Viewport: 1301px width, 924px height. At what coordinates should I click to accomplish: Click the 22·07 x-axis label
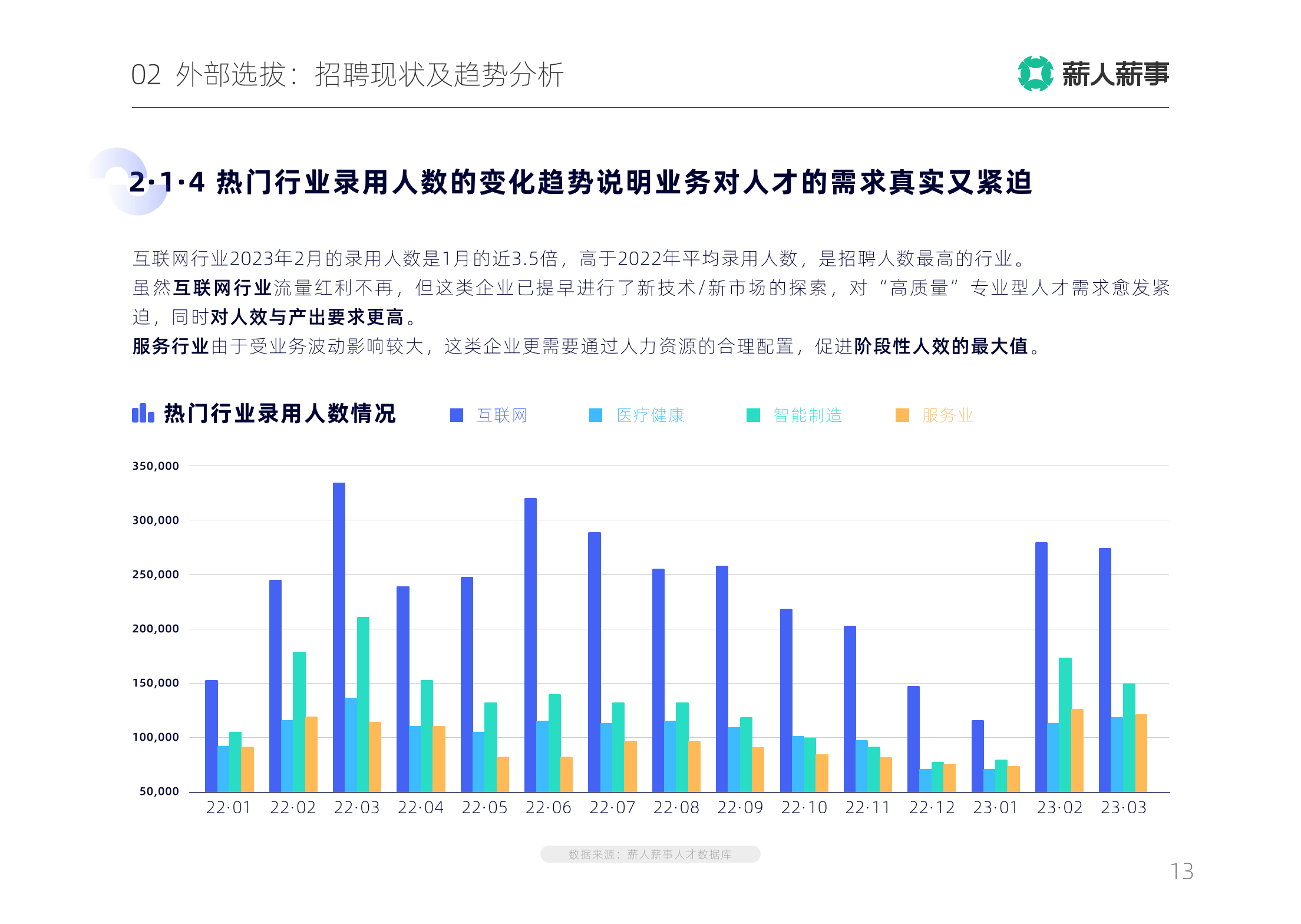pyautogui.click(x=612, y=807)
